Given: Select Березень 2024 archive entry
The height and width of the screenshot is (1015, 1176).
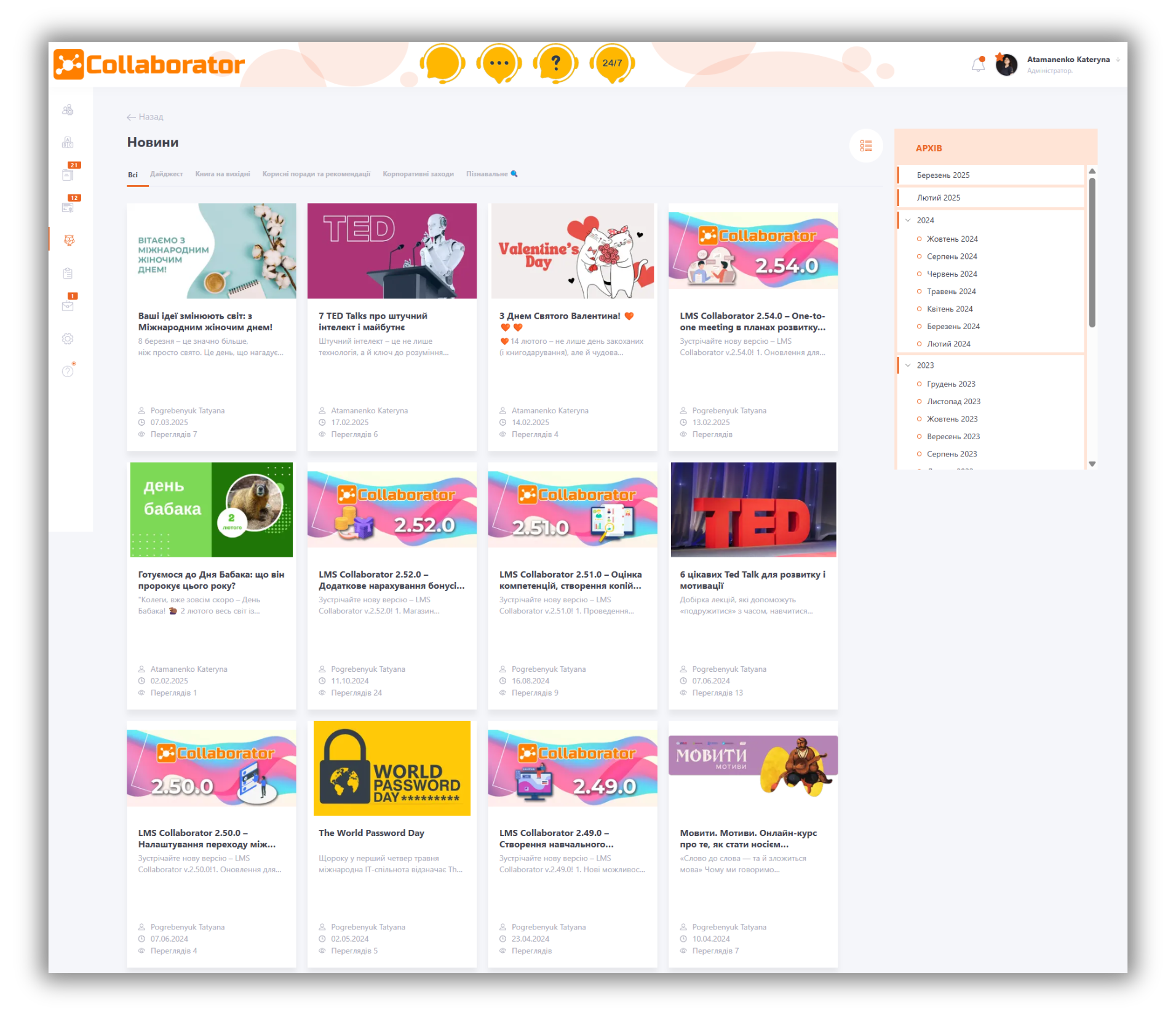Looking at the screenshot, I should 953,327.
